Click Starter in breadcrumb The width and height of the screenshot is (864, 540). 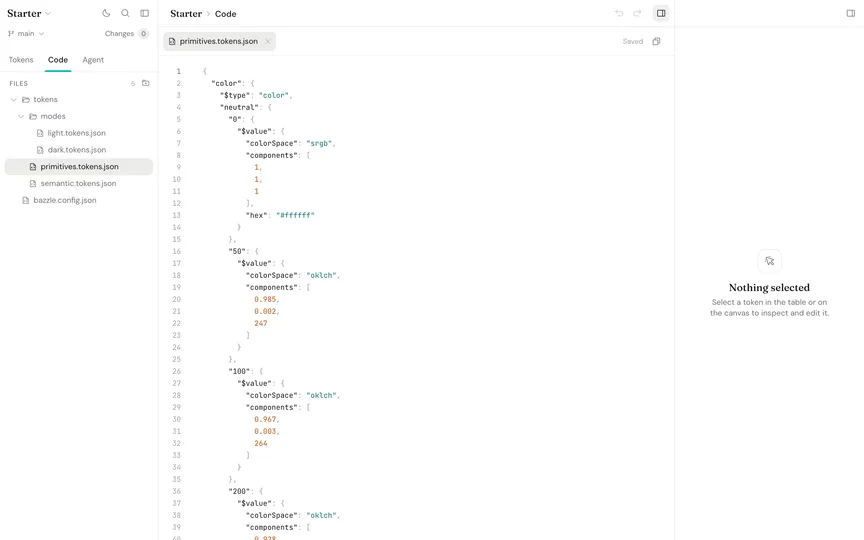coord(186,14)
